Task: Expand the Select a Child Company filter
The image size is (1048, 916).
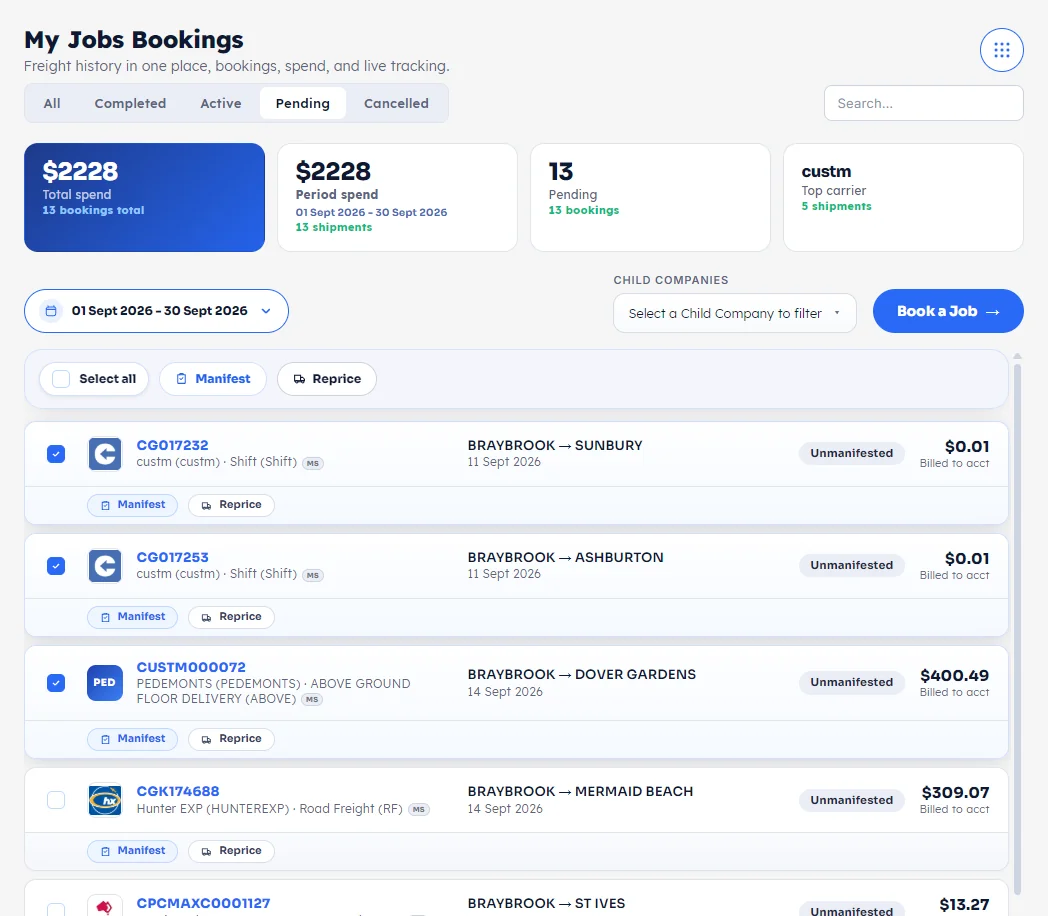Action: click(735, 313)
